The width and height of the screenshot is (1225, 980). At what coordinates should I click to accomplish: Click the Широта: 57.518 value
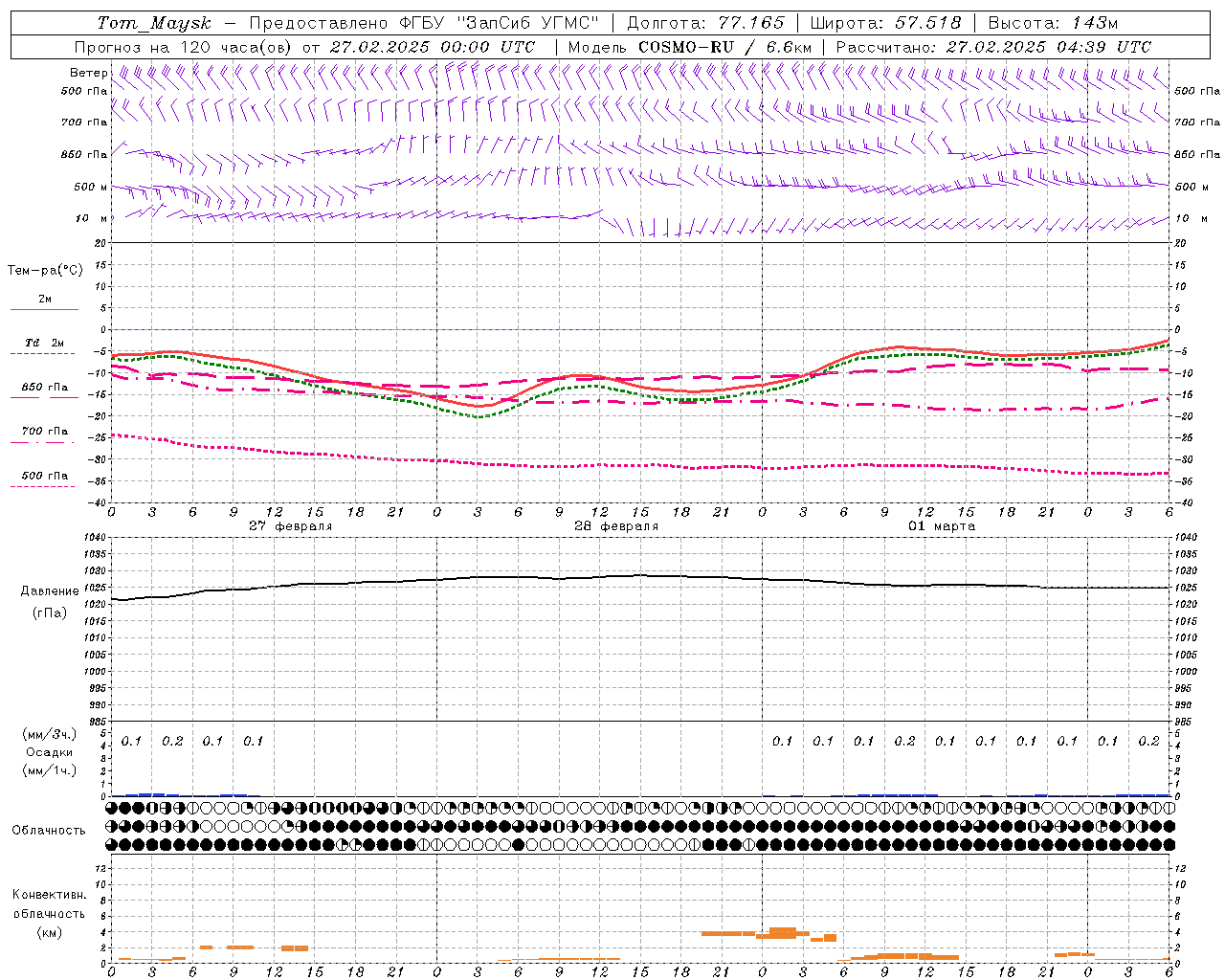pos(885,23)
